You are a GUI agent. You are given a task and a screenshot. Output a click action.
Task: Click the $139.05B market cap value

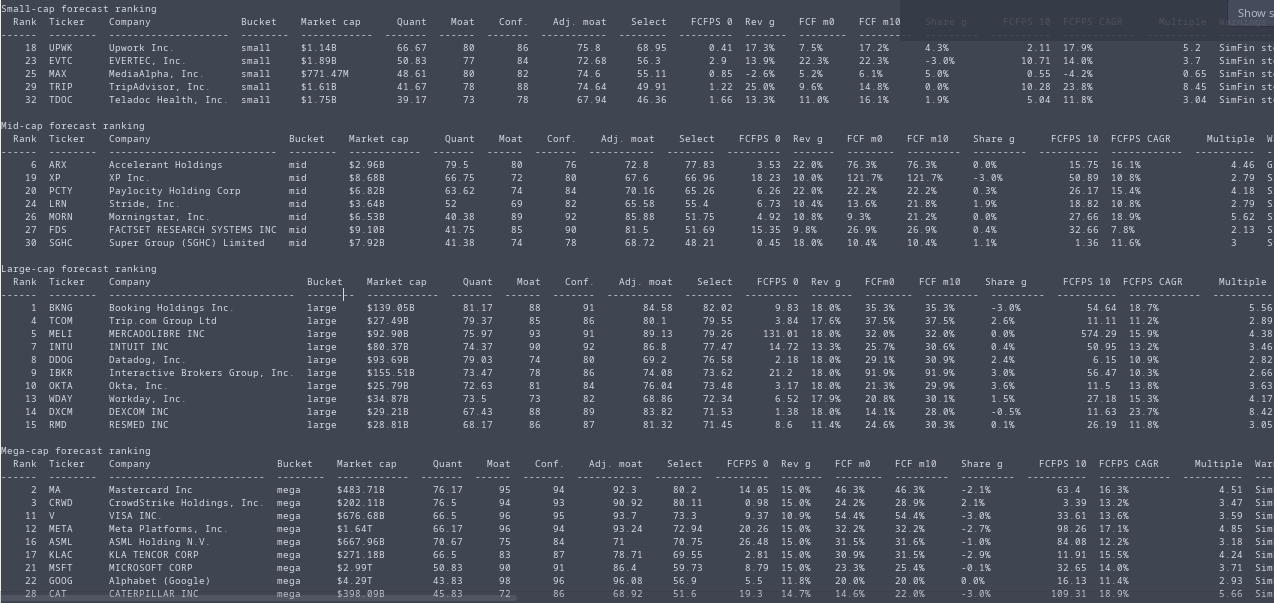(x=391, y=308)
